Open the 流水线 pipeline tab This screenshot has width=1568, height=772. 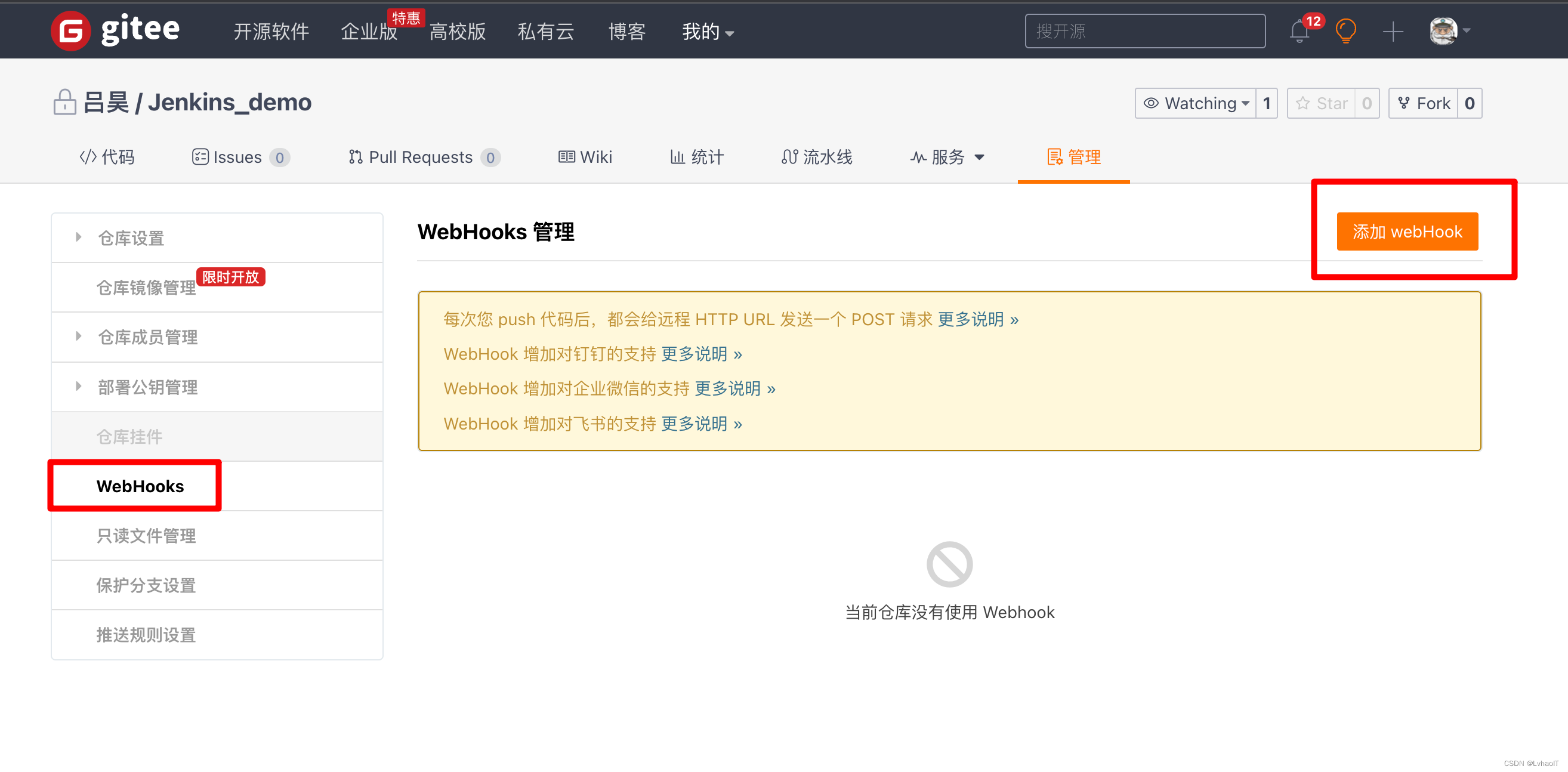coord(817,157)
